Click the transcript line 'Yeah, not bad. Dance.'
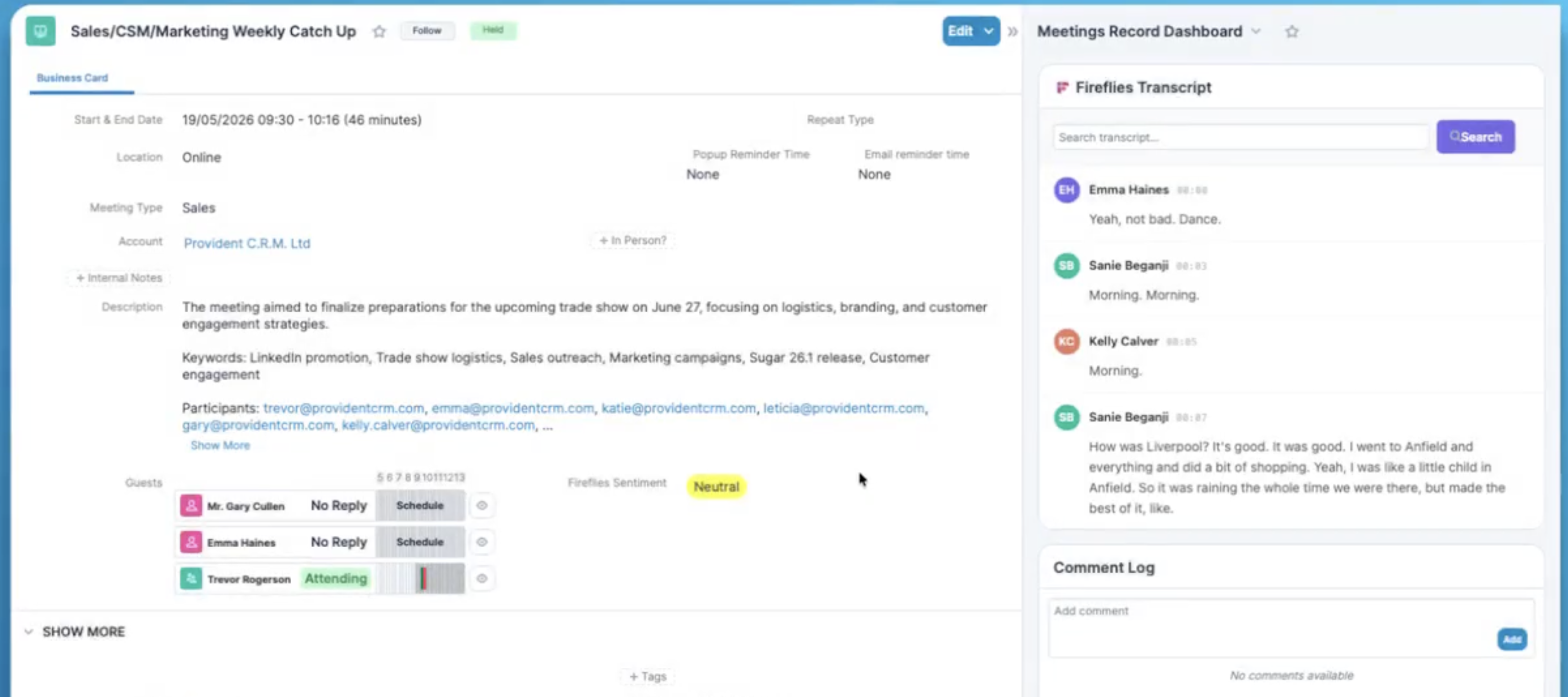 [x=1154, y=219]
